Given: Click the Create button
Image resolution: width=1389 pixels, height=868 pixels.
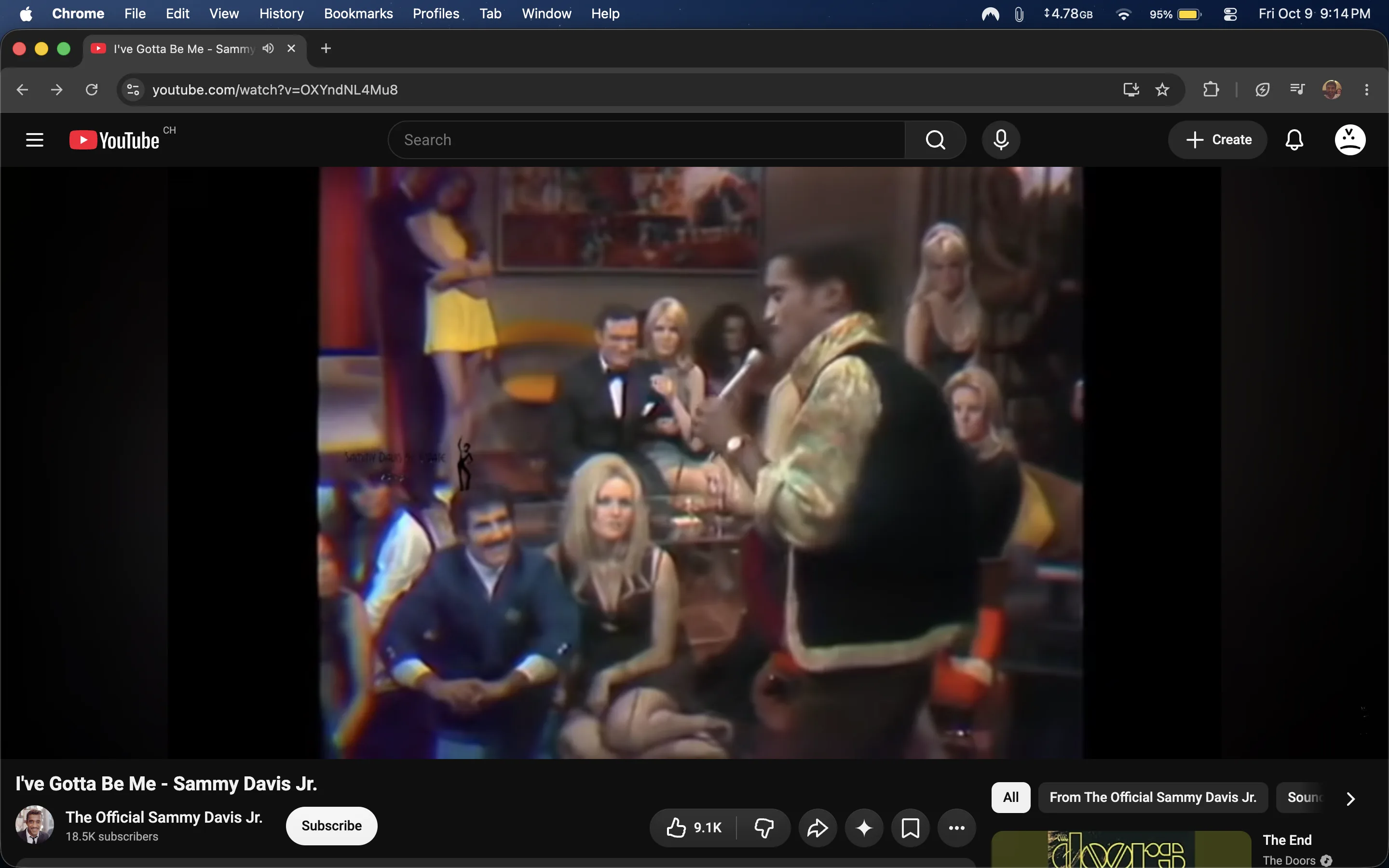Looking at the screenshot, I should coord(1217,139).
